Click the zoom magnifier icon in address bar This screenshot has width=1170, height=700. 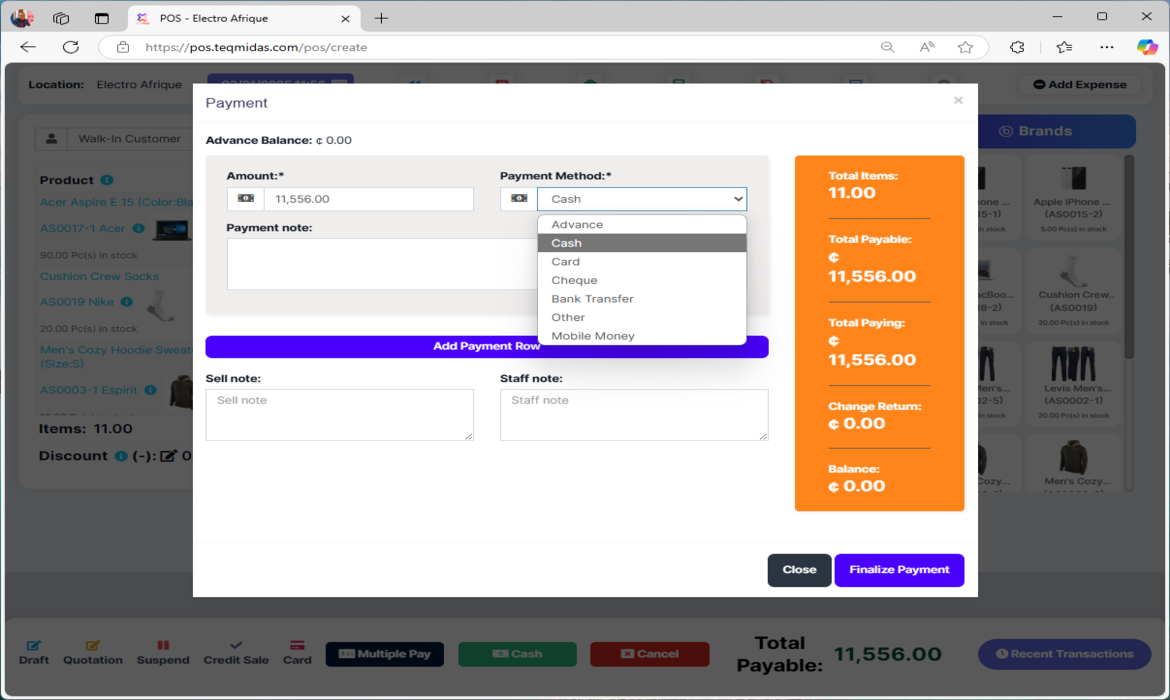coord(887,47)
